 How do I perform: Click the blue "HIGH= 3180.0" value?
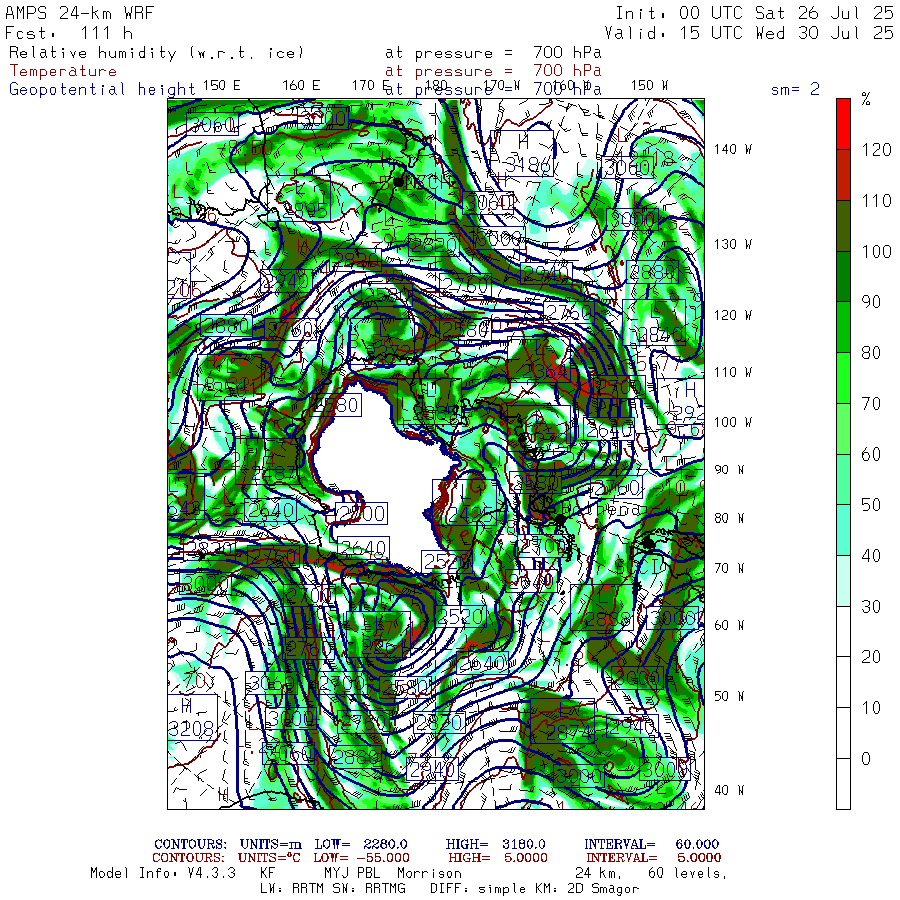[x=496, y=844]
